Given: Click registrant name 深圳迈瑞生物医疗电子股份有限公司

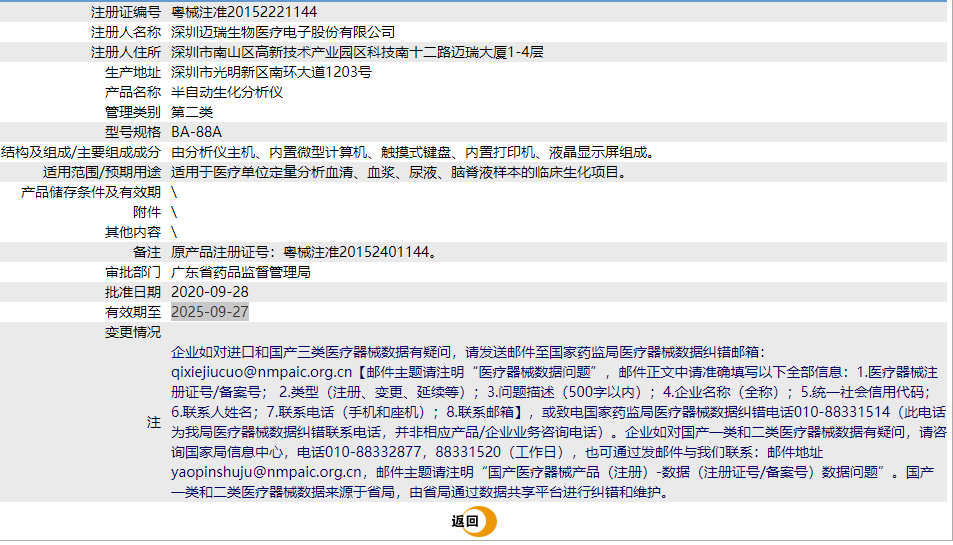Looking at the screenshot, I should coord(283,32).
